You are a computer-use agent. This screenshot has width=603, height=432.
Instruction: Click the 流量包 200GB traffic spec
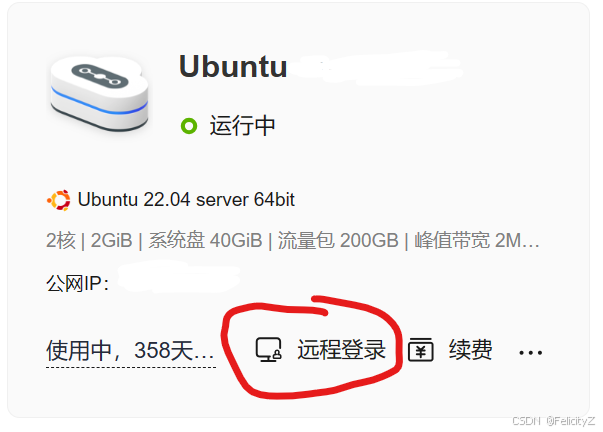(338, 240)
